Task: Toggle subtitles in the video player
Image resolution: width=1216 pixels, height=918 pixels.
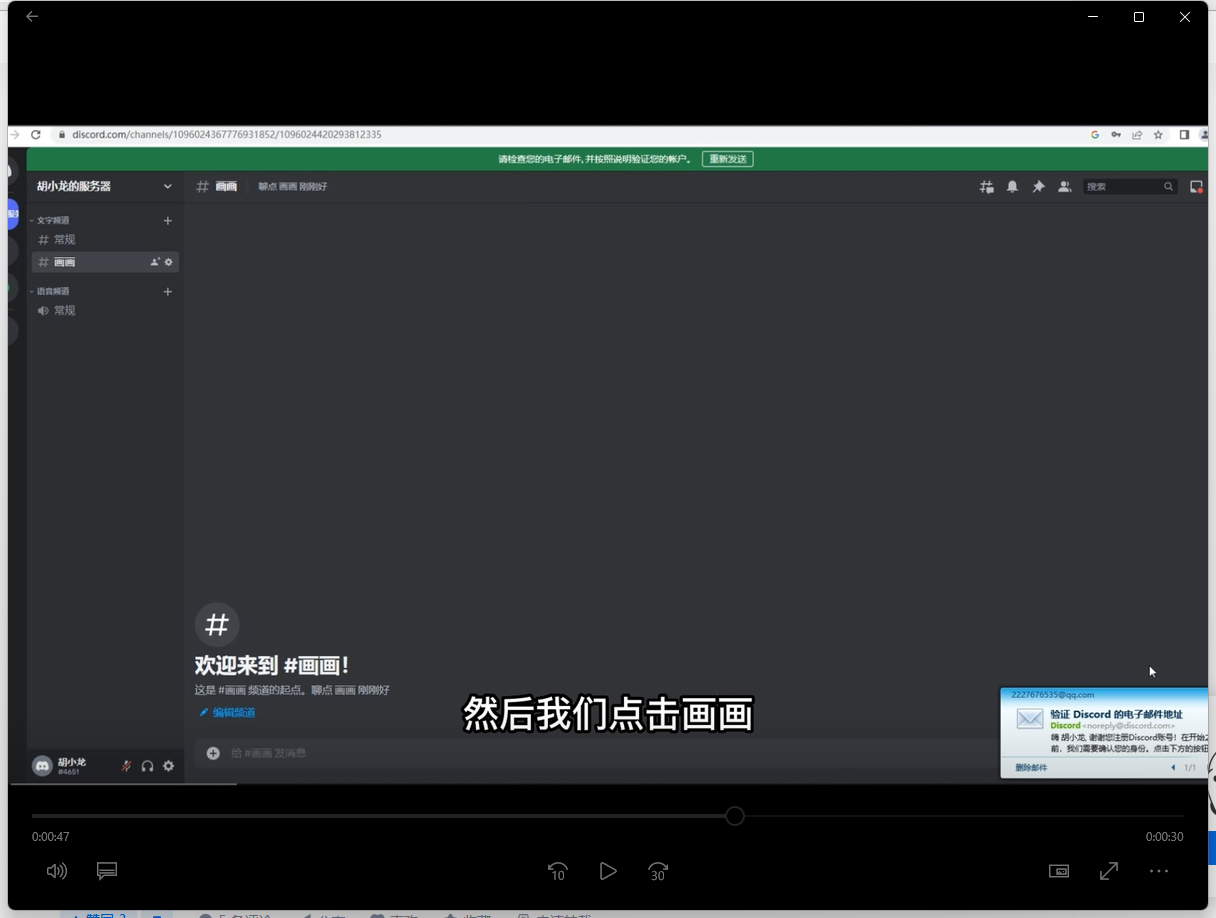Action: pos(107,871)
